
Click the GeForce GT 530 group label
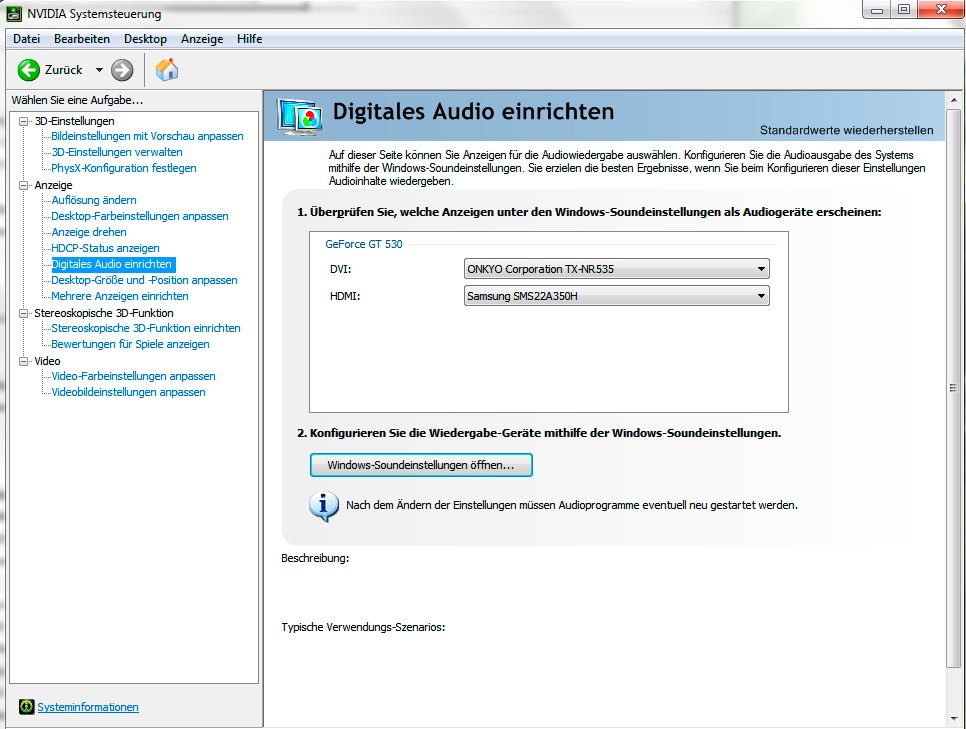click(x=363, y=244)
